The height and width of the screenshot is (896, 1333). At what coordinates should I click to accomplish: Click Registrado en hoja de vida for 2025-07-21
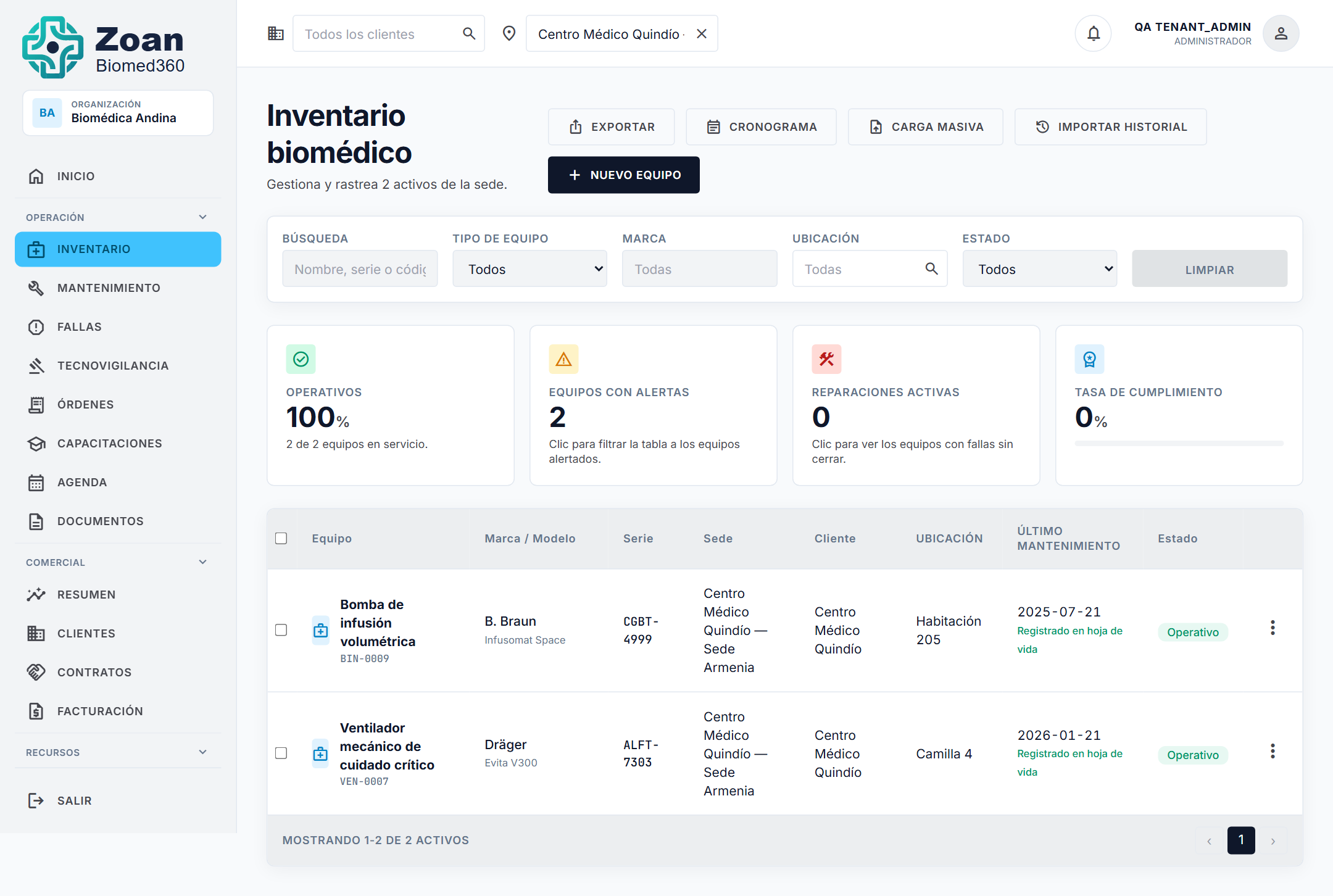(1069, 640)
